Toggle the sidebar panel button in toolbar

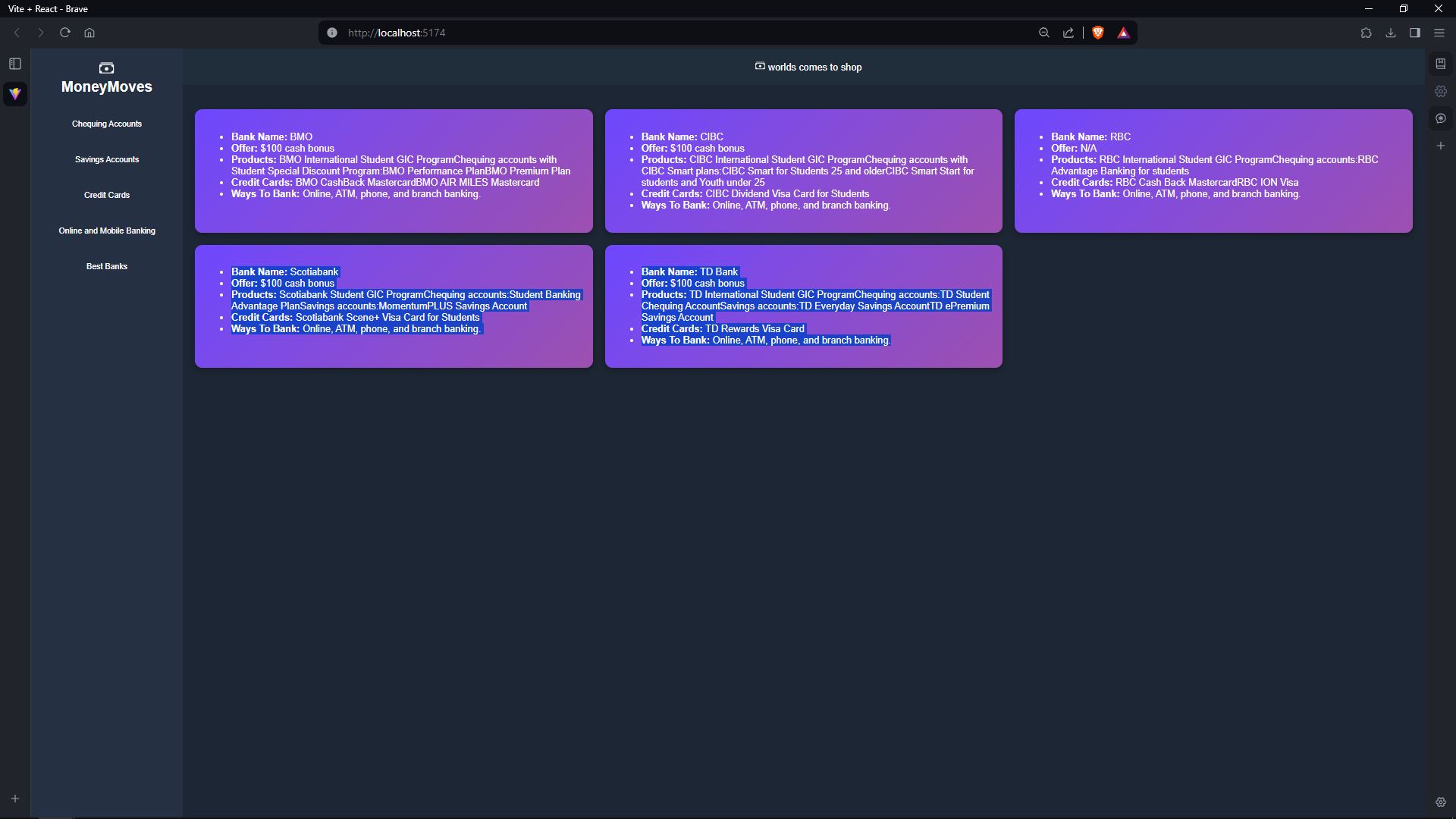click(x=1414, y=33)
